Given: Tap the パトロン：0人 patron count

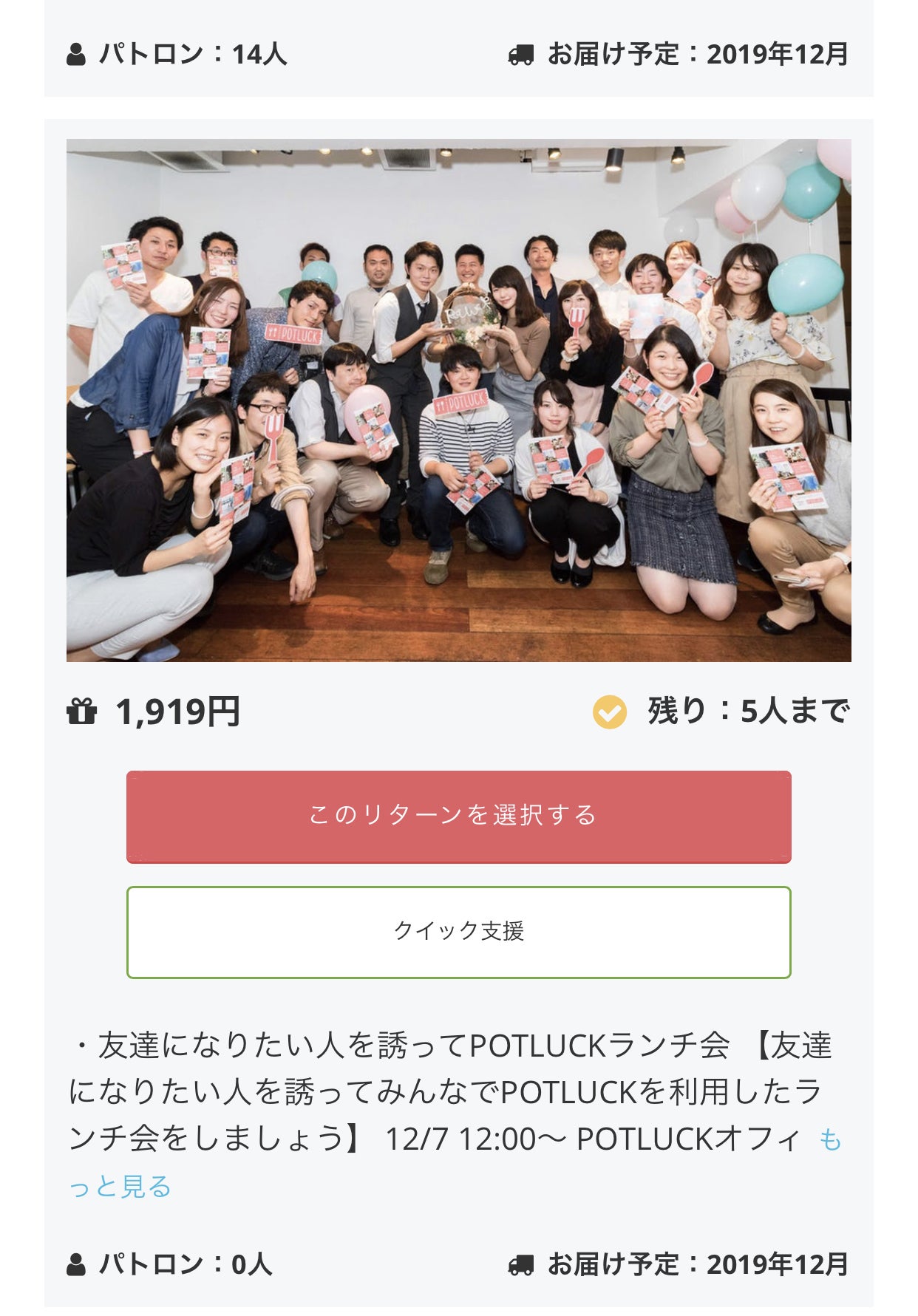Looking at the screenshot, I should [x=186, y=1264].
